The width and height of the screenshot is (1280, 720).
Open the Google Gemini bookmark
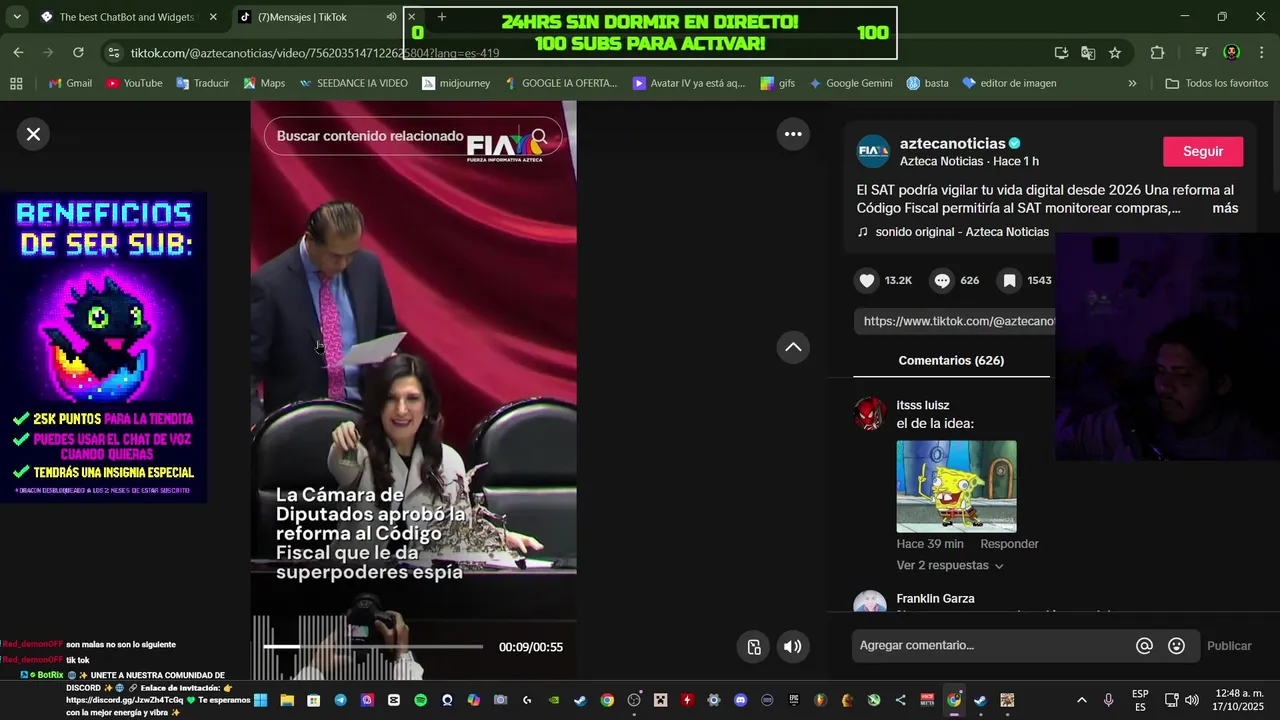(x=850, y=83)
